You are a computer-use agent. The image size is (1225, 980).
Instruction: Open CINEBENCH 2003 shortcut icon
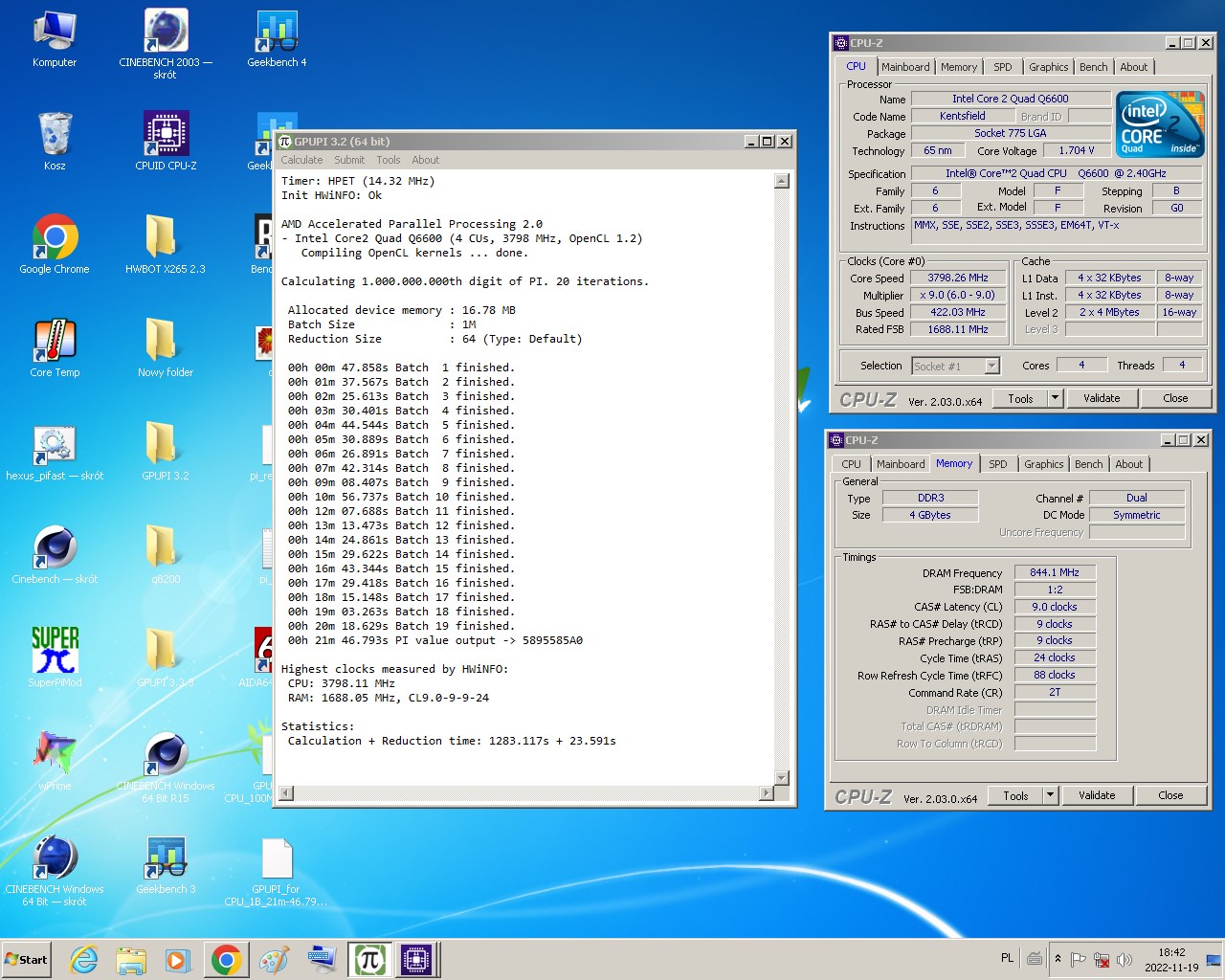[x=166, y=44]
